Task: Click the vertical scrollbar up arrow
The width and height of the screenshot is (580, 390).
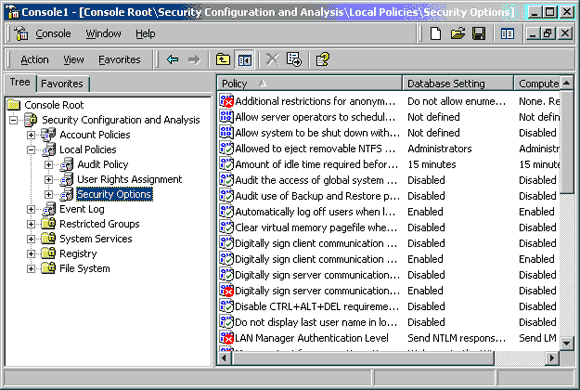Action: pos(566,83)
